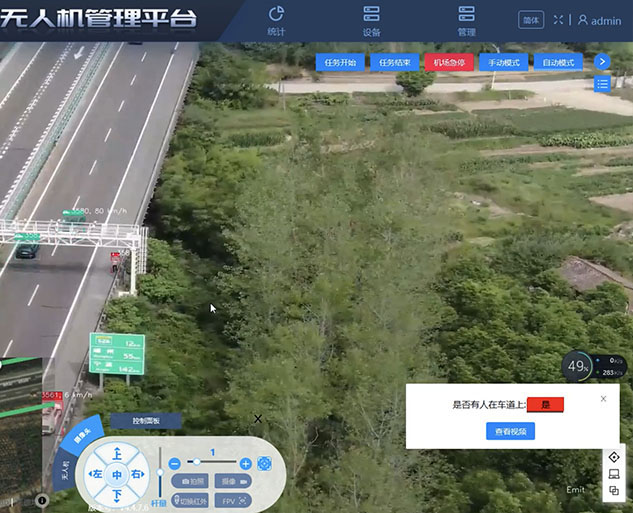Click 查看视频 to view the video
Screen dimensions: 633x513
[510, 431]
